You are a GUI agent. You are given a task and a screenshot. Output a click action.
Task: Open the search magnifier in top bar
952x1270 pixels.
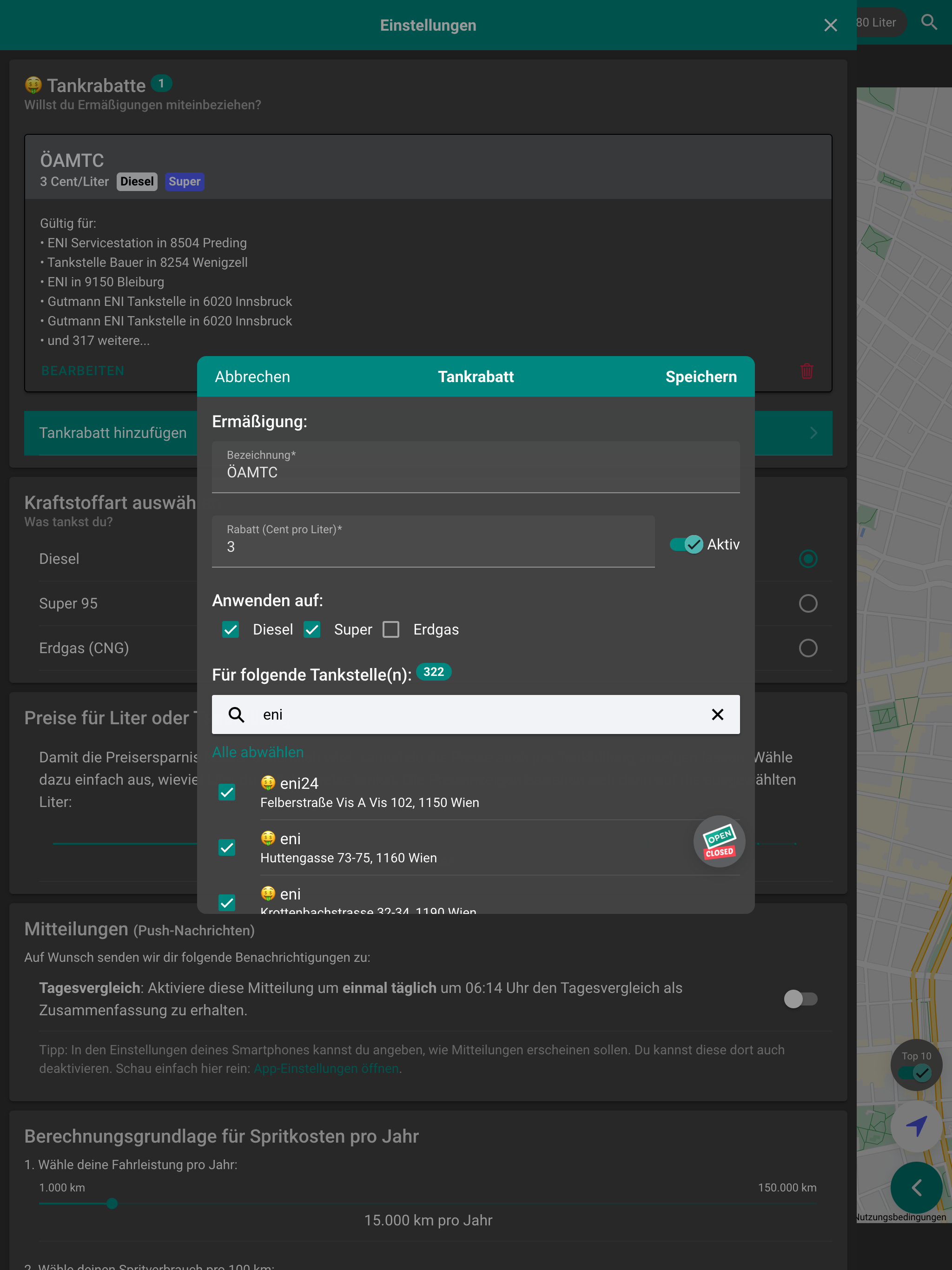coord(929,22)
